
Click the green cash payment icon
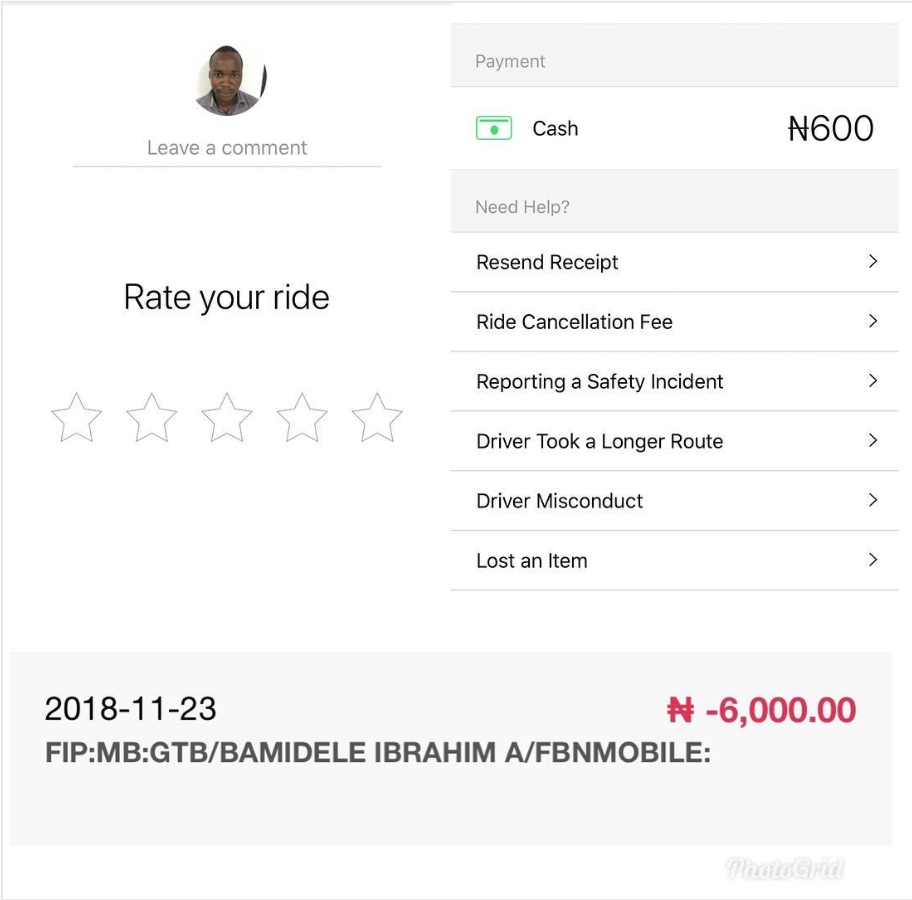pyautogui.click(x=494, y=129)
